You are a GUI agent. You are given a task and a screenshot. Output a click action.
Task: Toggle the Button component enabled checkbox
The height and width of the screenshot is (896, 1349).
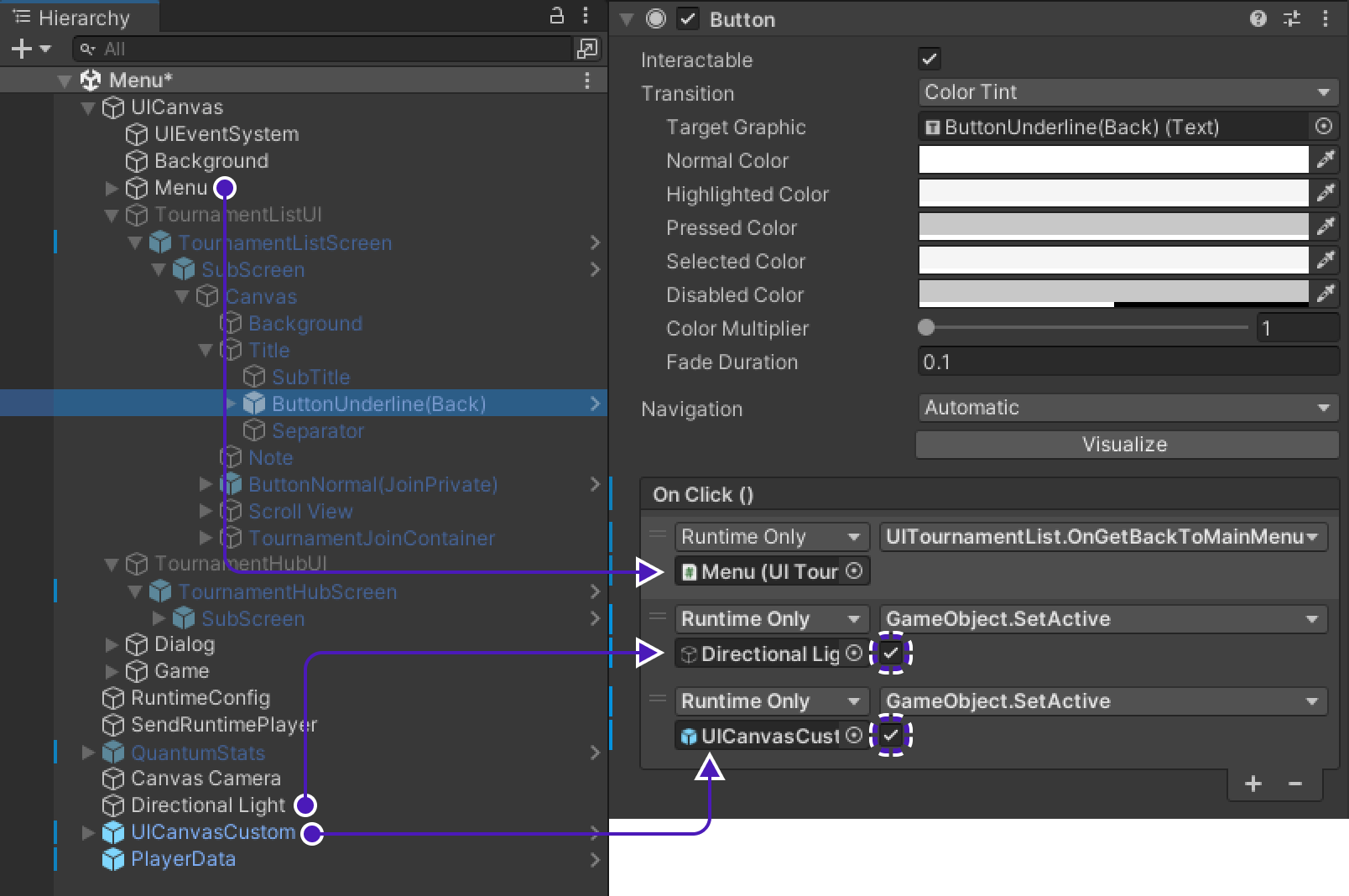(x=688, y=18)
